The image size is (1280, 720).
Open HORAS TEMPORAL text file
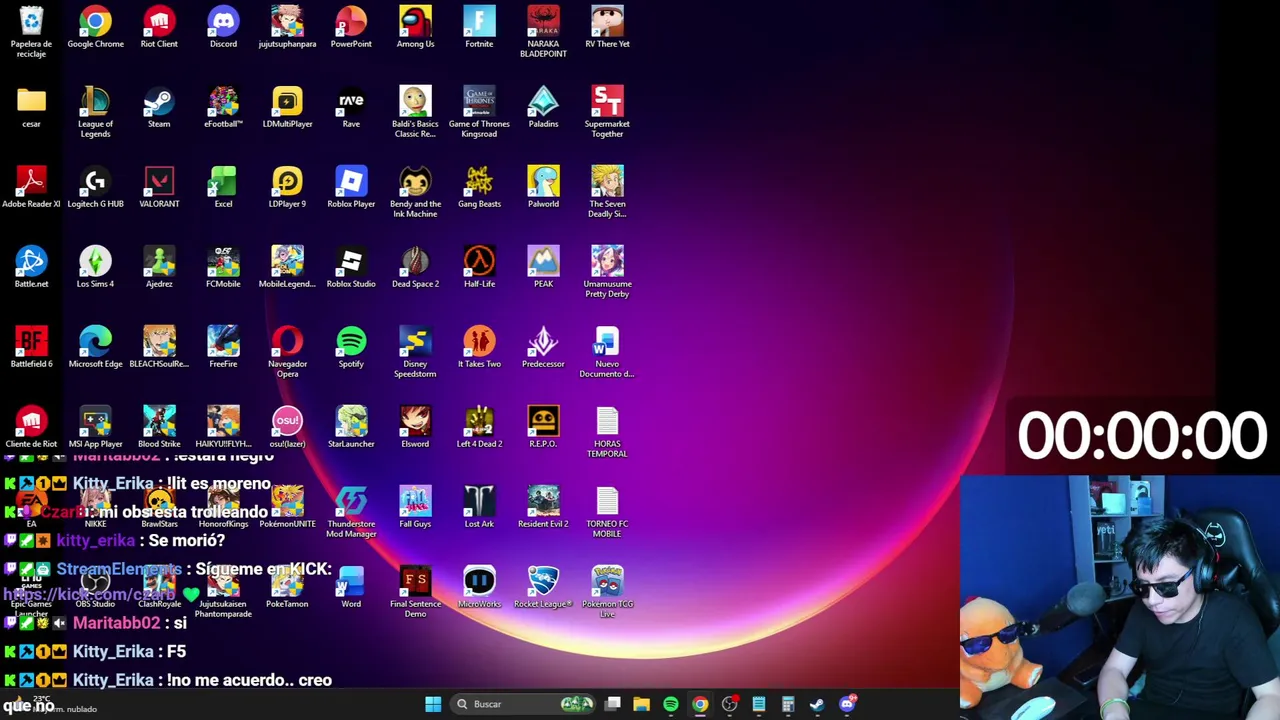607,432
